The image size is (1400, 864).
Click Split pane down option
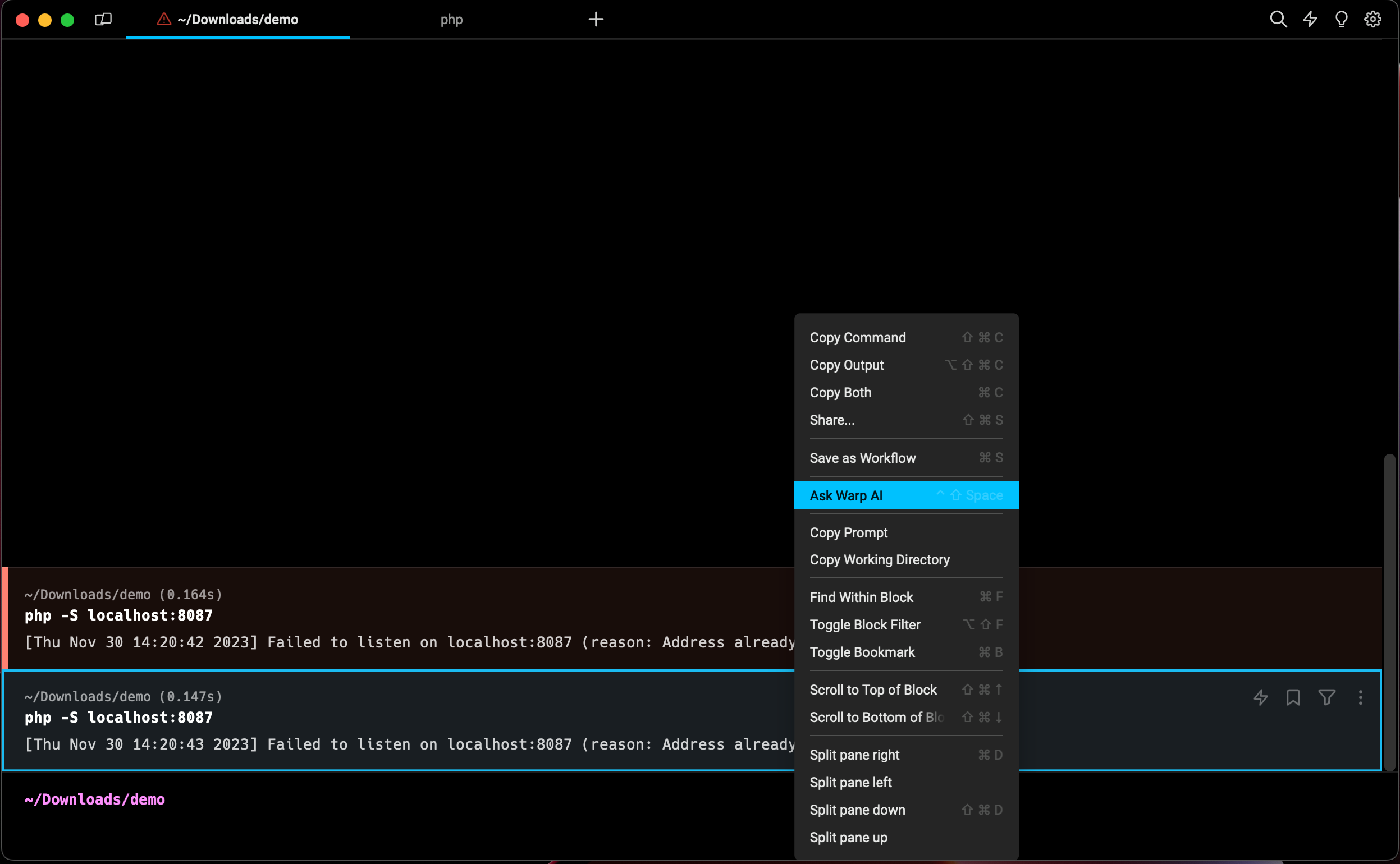tap(857, 809)
